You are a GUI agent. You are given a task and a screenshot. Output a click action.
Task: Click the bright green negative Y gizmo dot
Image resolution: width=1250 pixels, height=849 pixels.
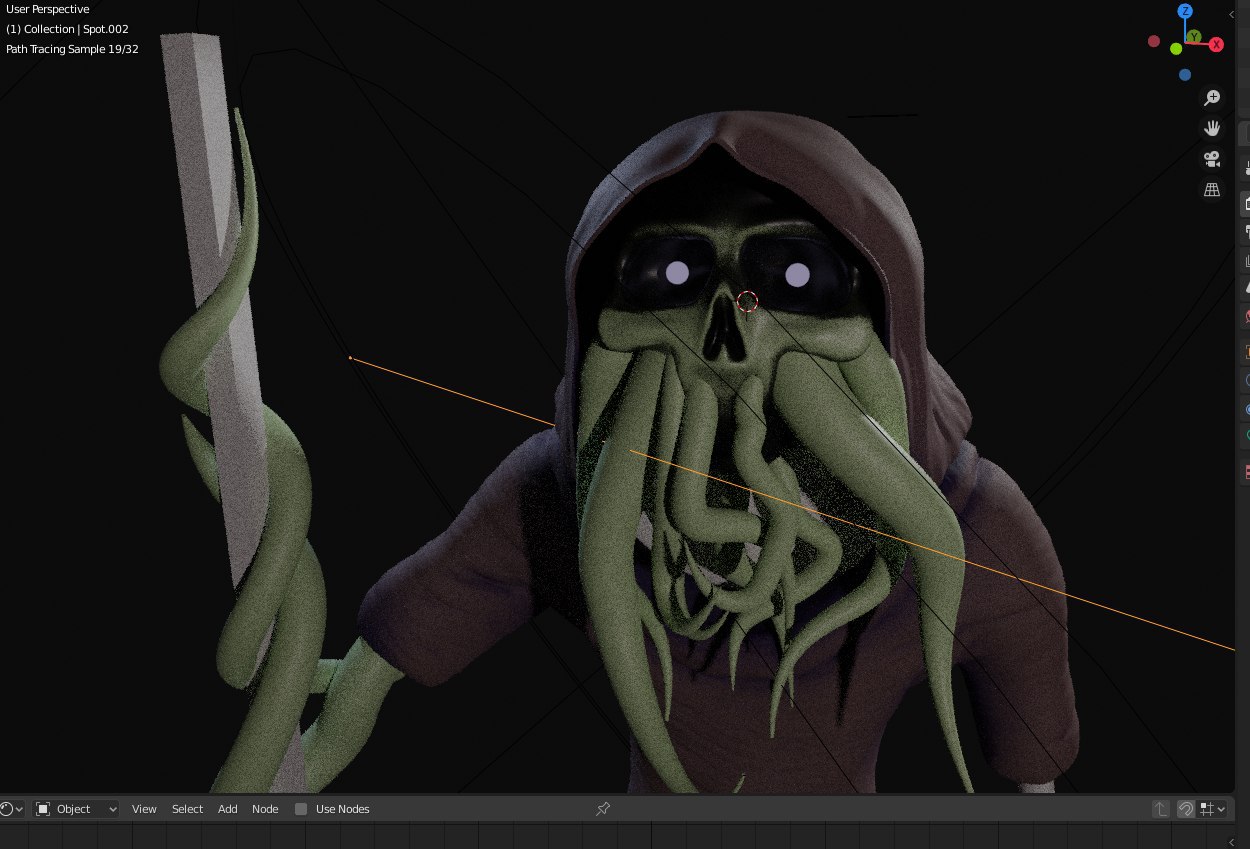coord(1176,49)
